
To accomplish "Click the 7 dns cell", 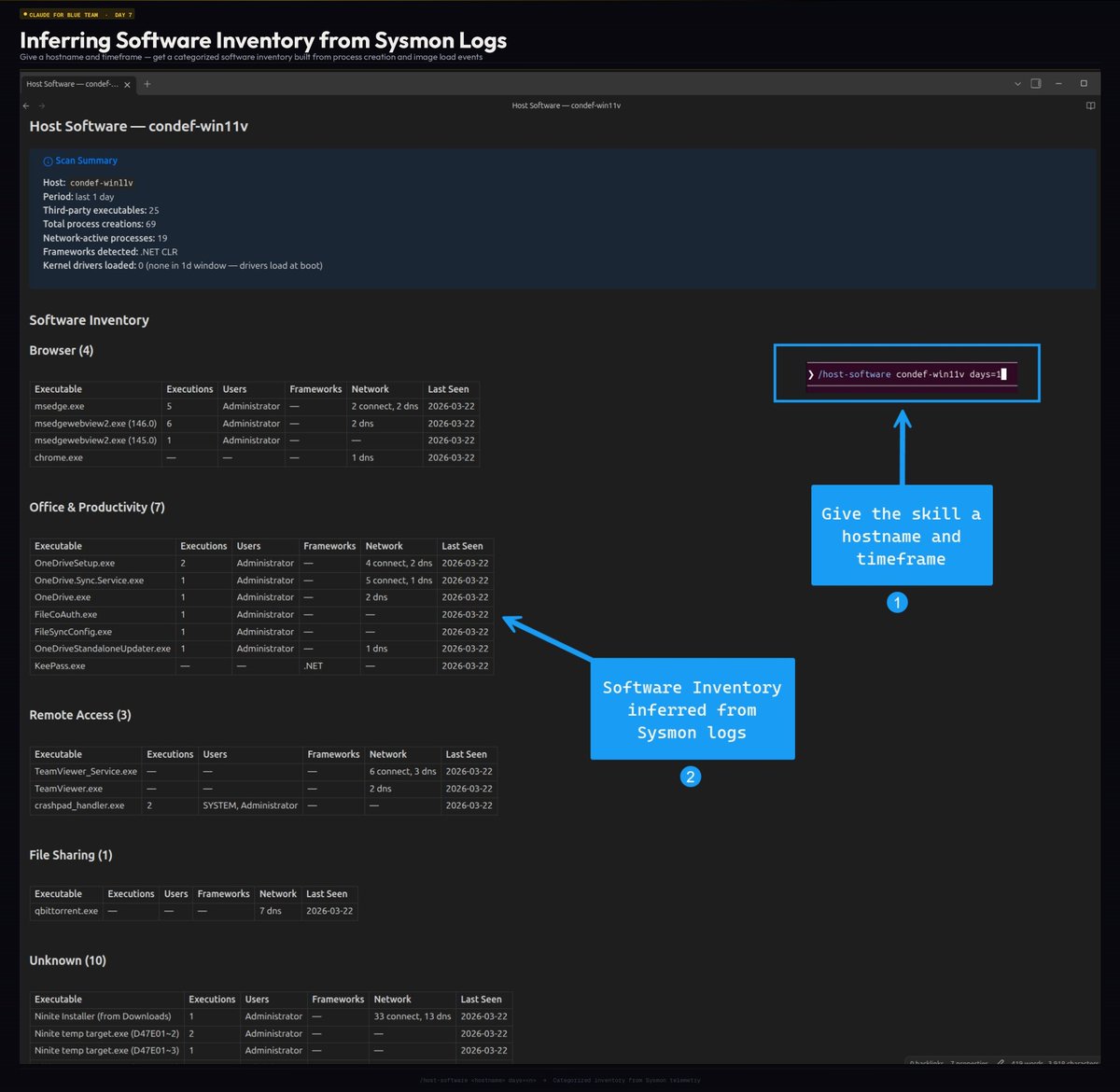I will [278, 911].
